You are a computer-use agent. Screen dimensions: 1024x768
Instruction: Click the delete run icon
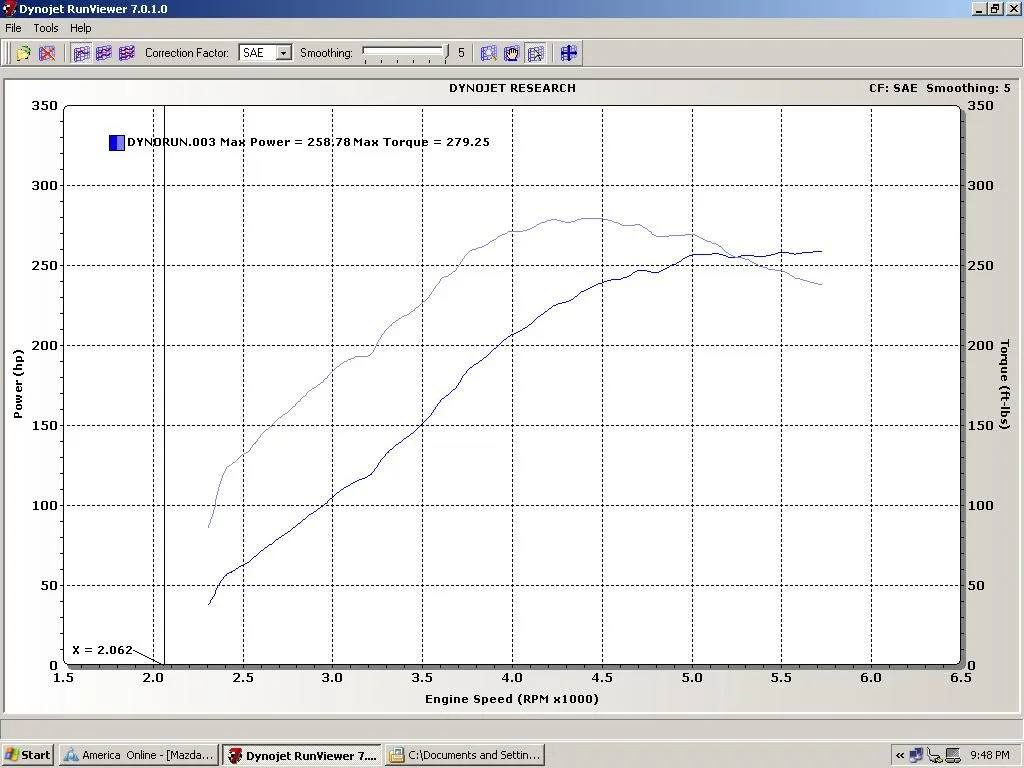coord(47,53)
